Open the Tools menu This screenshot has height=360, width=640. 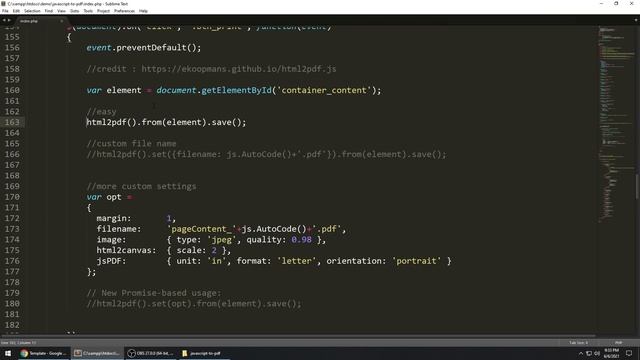click(x=88, y=11)
